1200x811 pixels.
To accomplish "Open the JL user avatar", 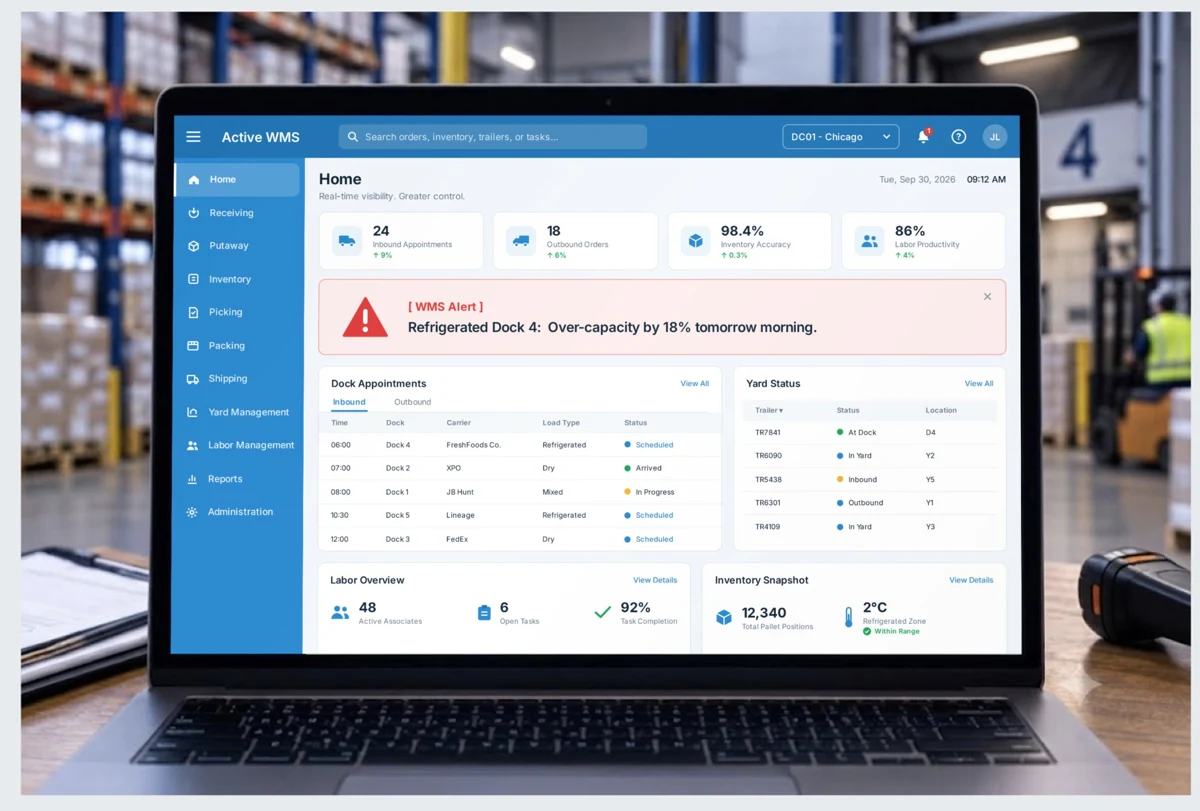I will (x=994, y=137).
